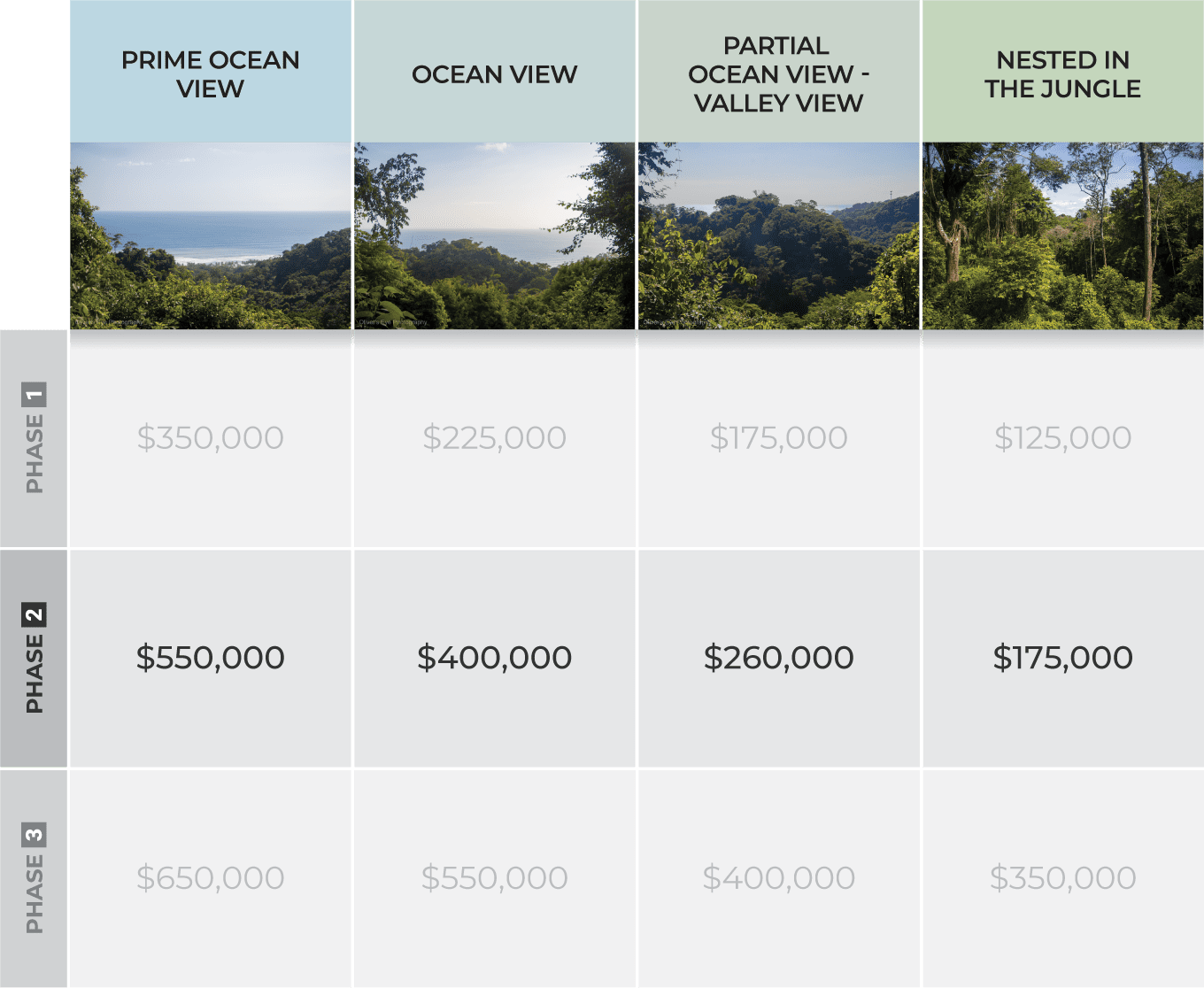Click the Phase 1 $350,000 price
Image resolution: width=1204 pixels, height=988 pixels.
click(x=211, y=438)
